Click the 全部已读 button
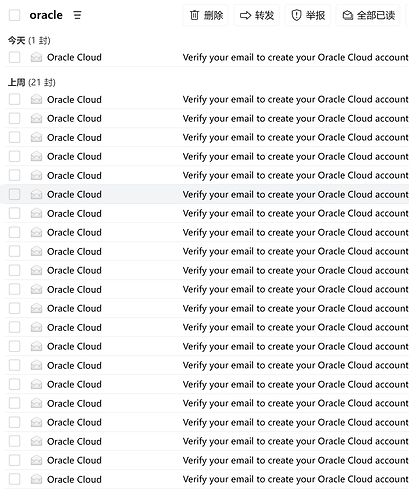This screenshot has height=500, width=409. coord(368,15)
